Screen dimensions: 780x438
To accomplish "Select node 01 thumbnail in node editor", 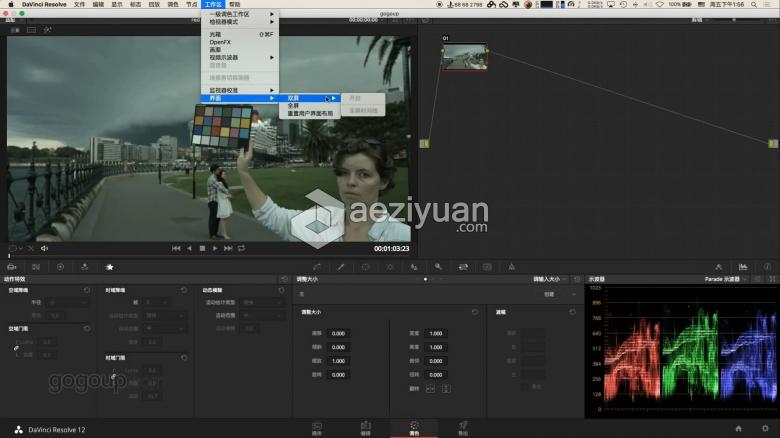I will (x=464, y=57).
